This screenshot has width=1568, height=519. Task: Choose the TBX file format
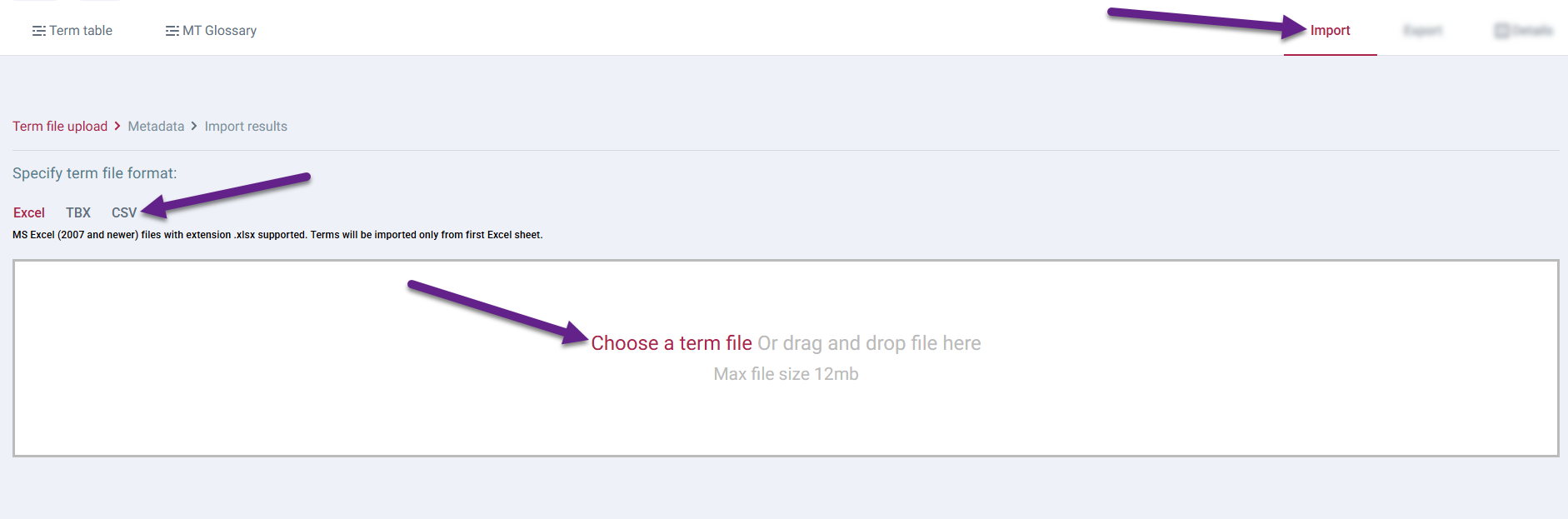tap(77, 212)
